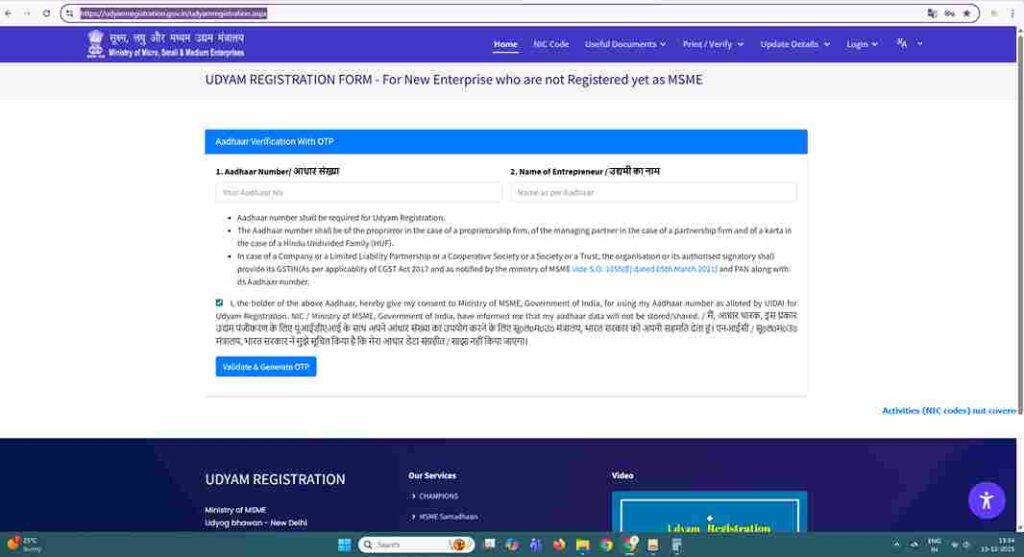Expand Print / Verify dropdown

[712, 44]
